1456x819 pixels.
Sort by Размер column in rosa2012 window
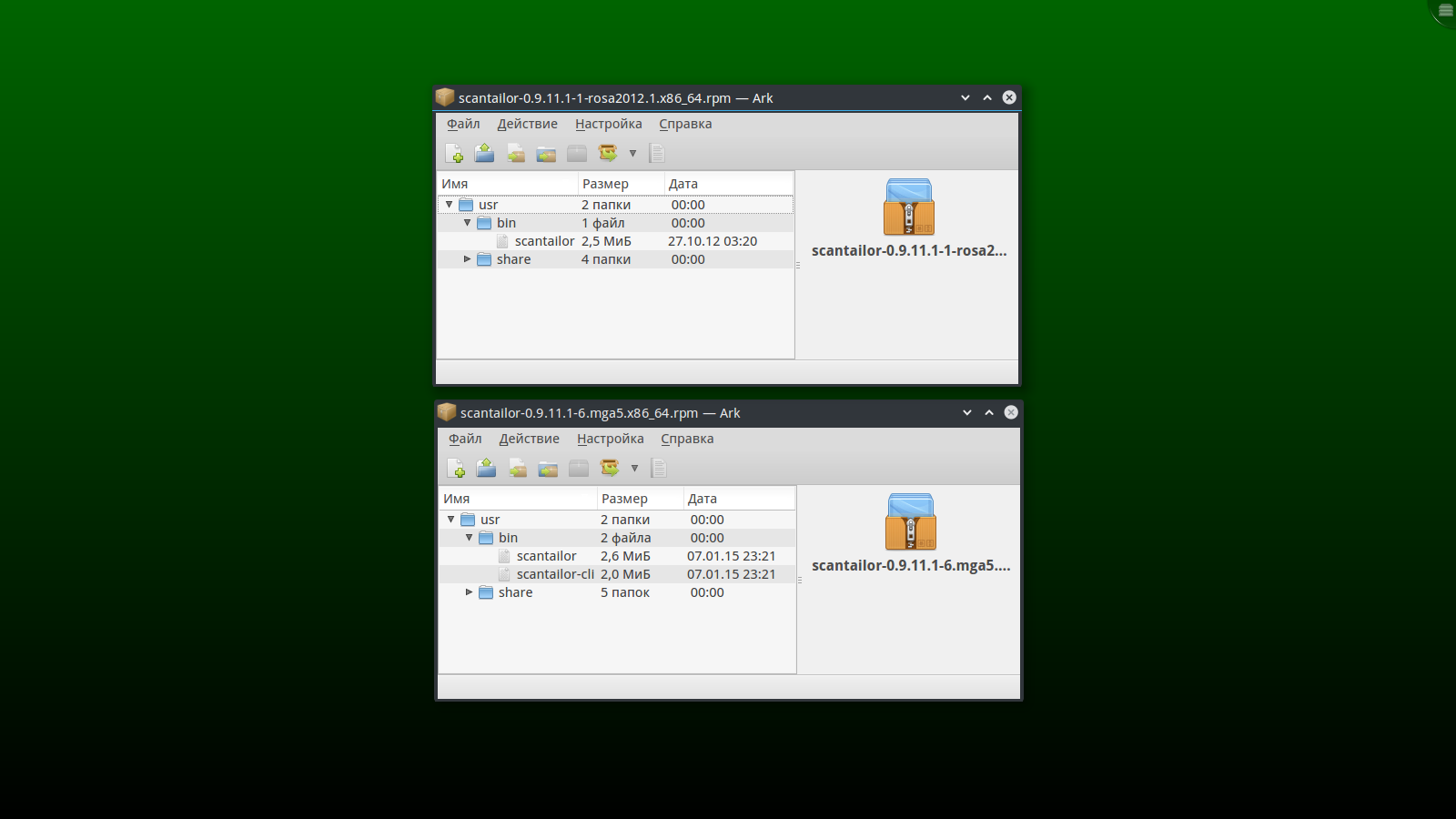pyautogui.click(x=622, y=184)
